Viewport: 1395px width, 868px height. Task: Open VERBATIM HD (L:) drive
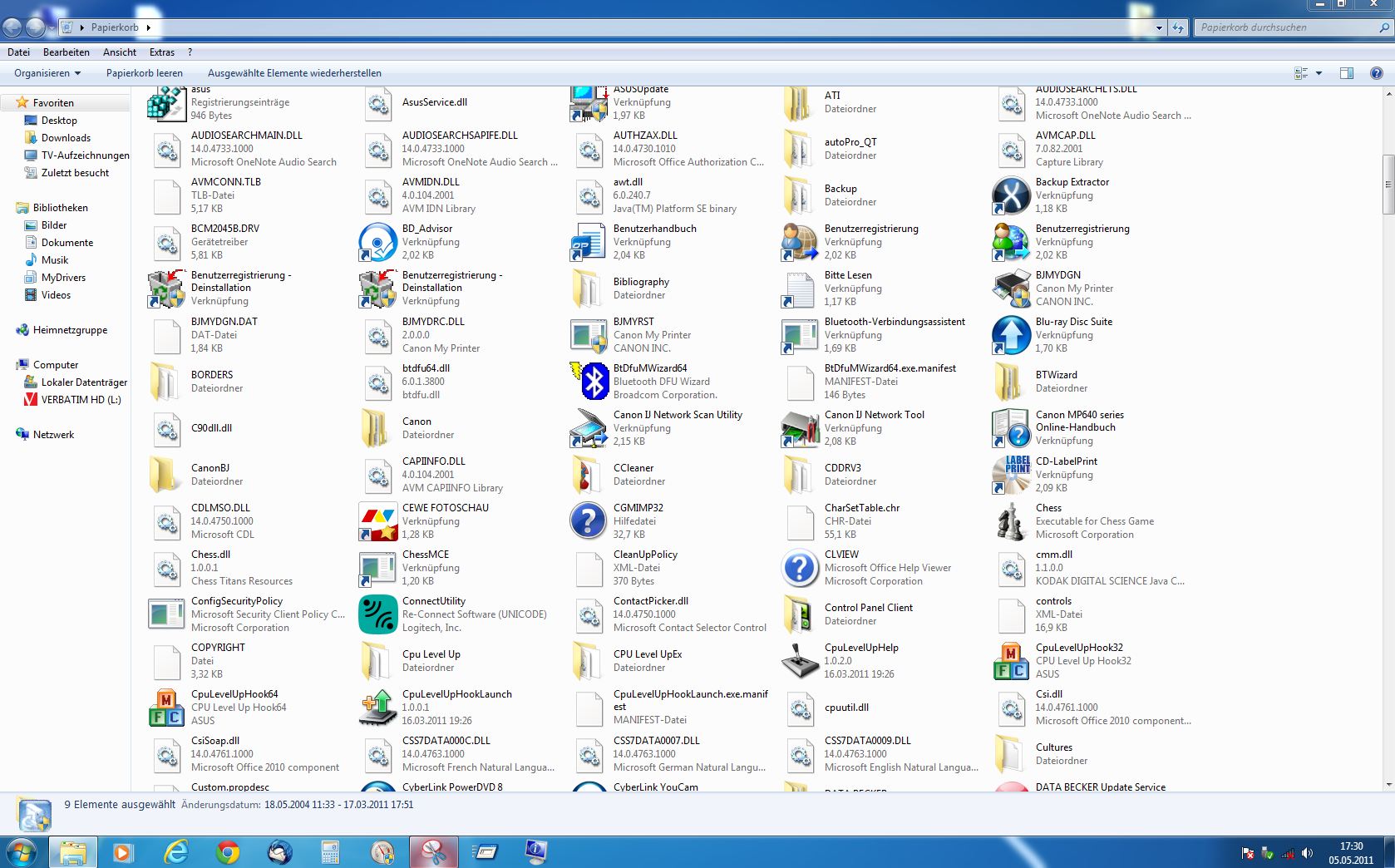[x=81, y=400]
